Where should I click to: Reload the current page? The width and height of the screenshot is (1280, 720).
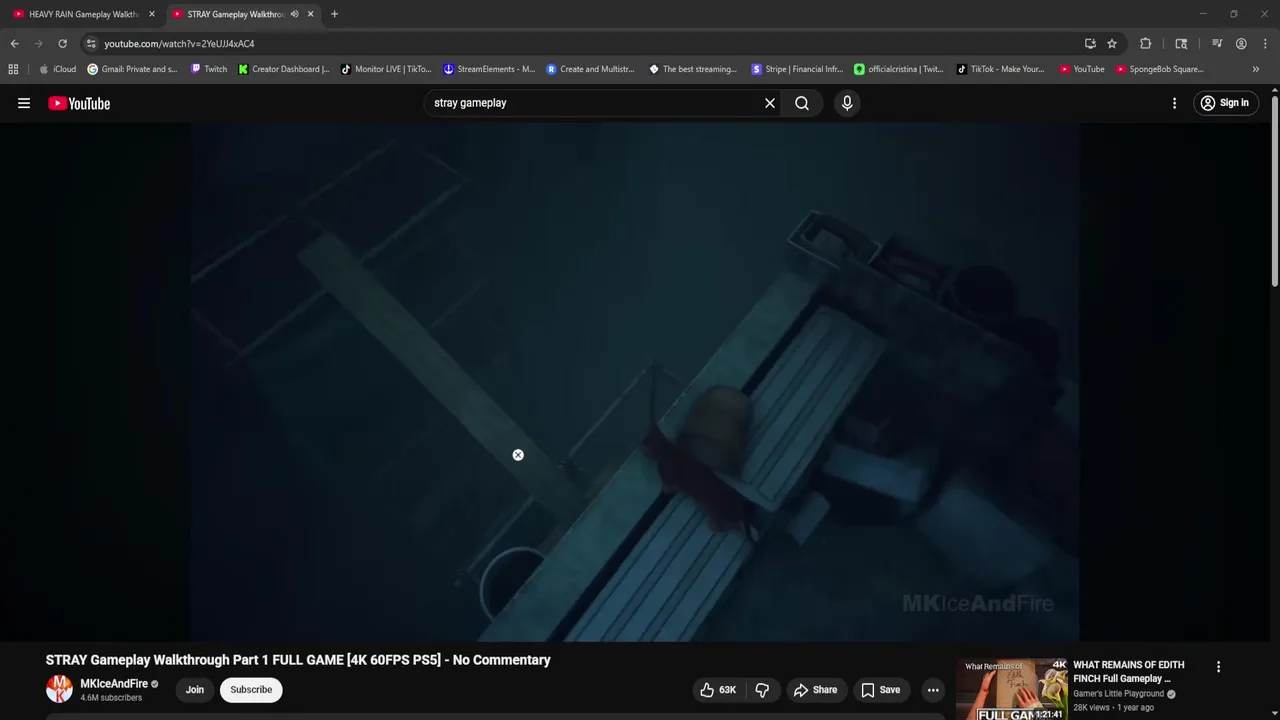[x=62, y=44]
